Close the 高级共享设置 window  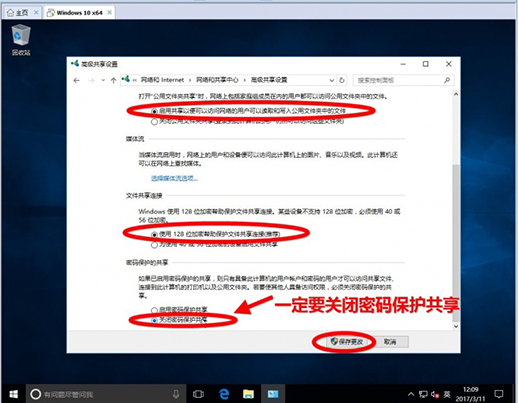click(449, 64)
